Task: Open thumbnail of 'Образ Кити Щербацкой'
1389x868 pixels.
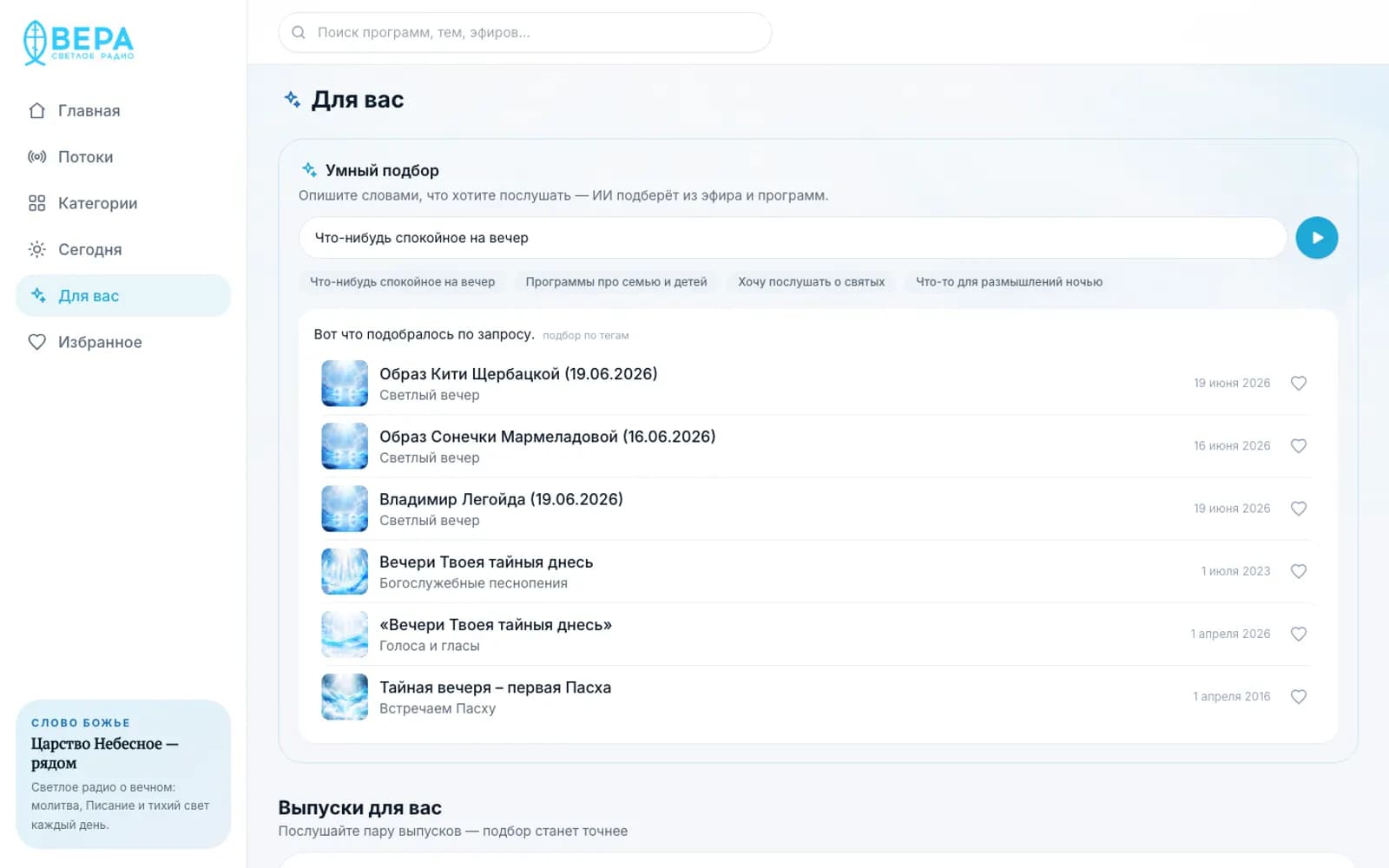Action: (x=345, y=383)
